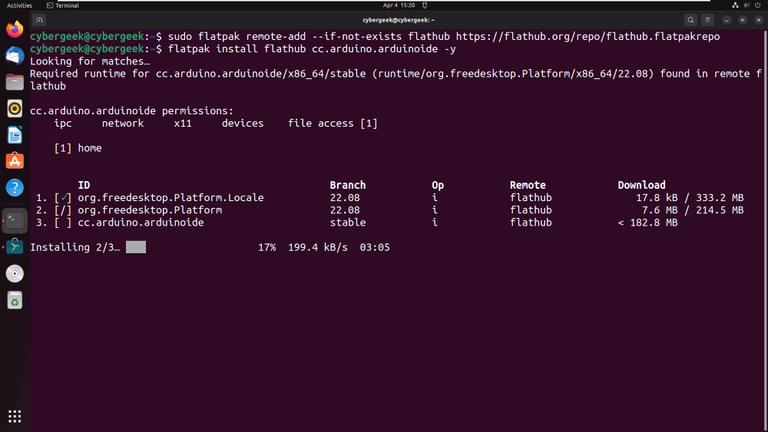Open the Files manager dock icon

pos(14,82)
